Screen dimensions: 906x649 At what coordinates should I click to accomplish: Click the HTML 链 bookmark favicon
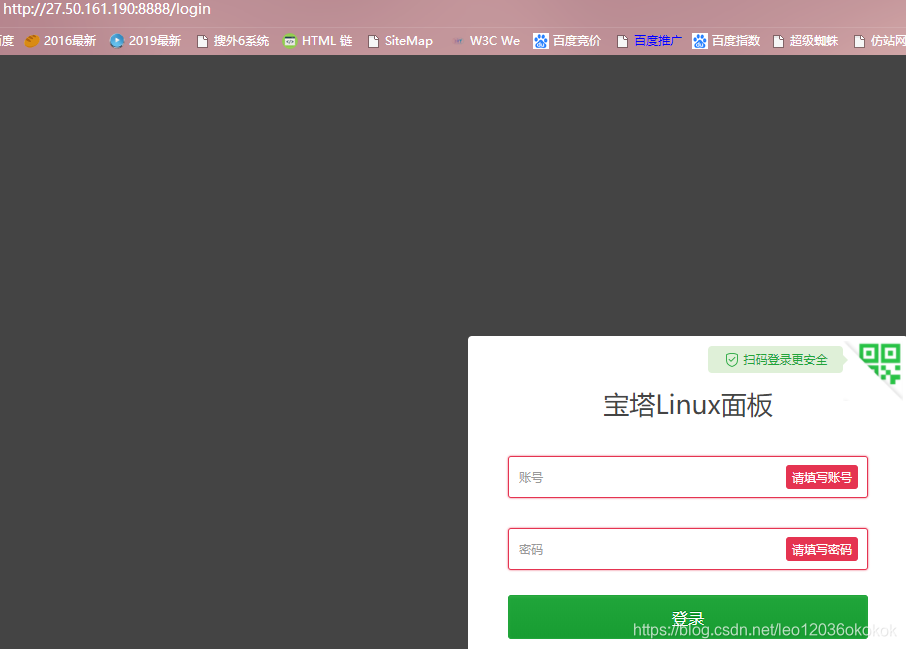(289, 41)
